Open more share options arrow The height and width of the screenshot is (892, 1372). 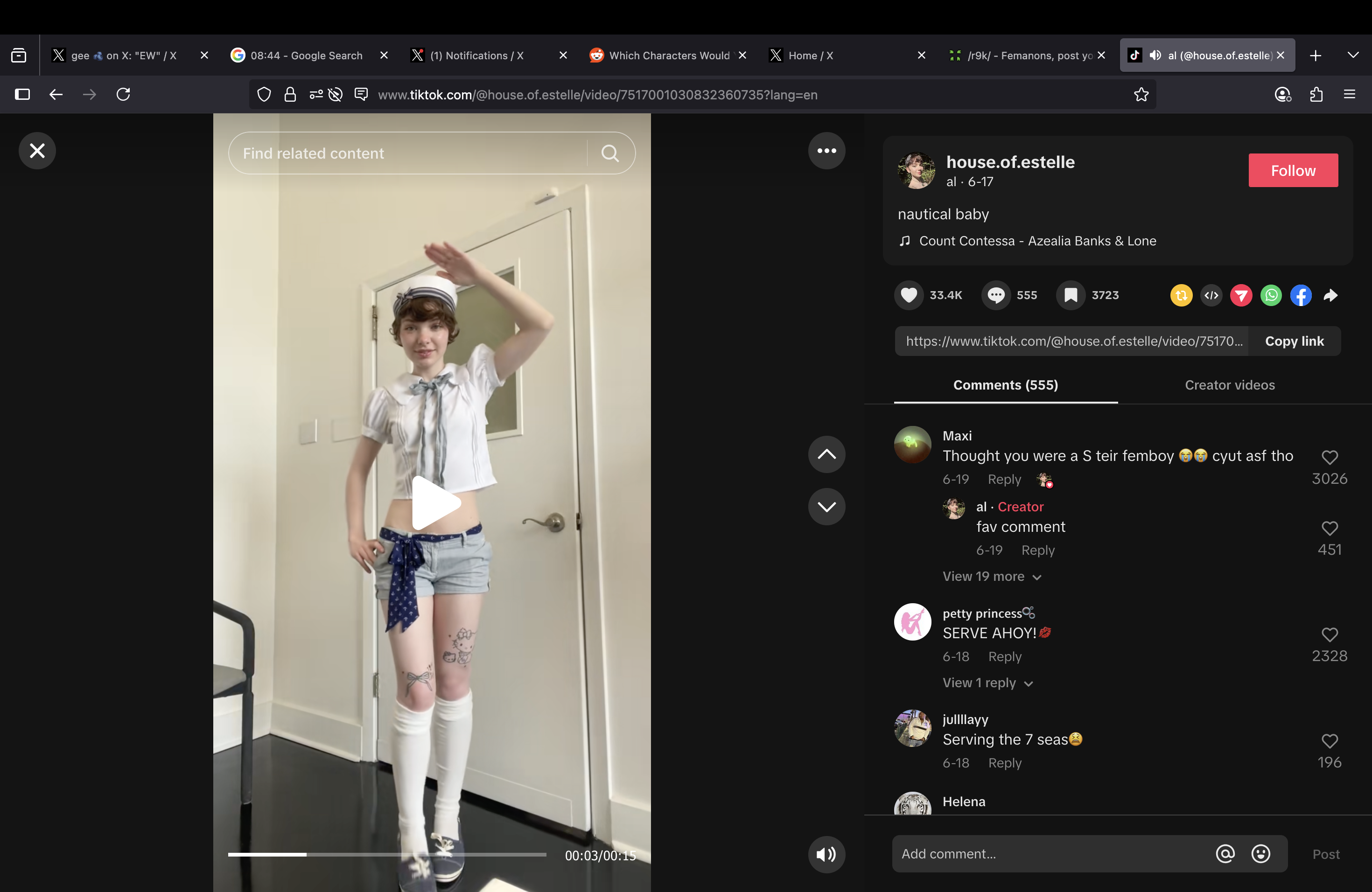pos(1330,296)
